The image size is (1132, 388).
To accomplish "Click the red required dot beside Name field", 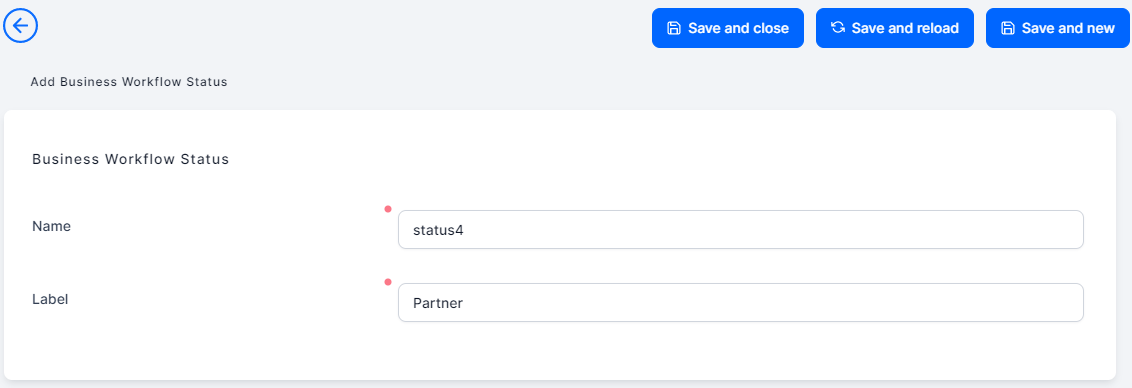I will 388,210.
